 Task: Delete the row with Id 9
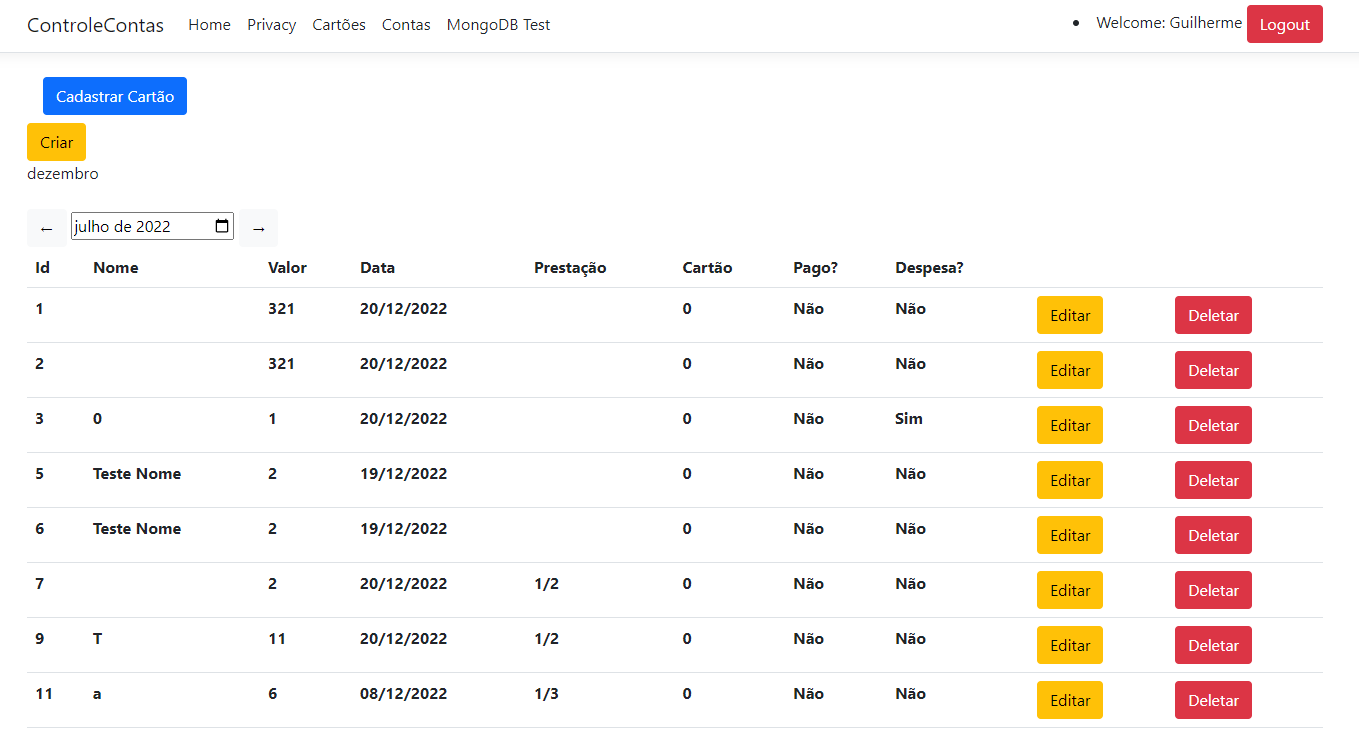(1213, 645)
